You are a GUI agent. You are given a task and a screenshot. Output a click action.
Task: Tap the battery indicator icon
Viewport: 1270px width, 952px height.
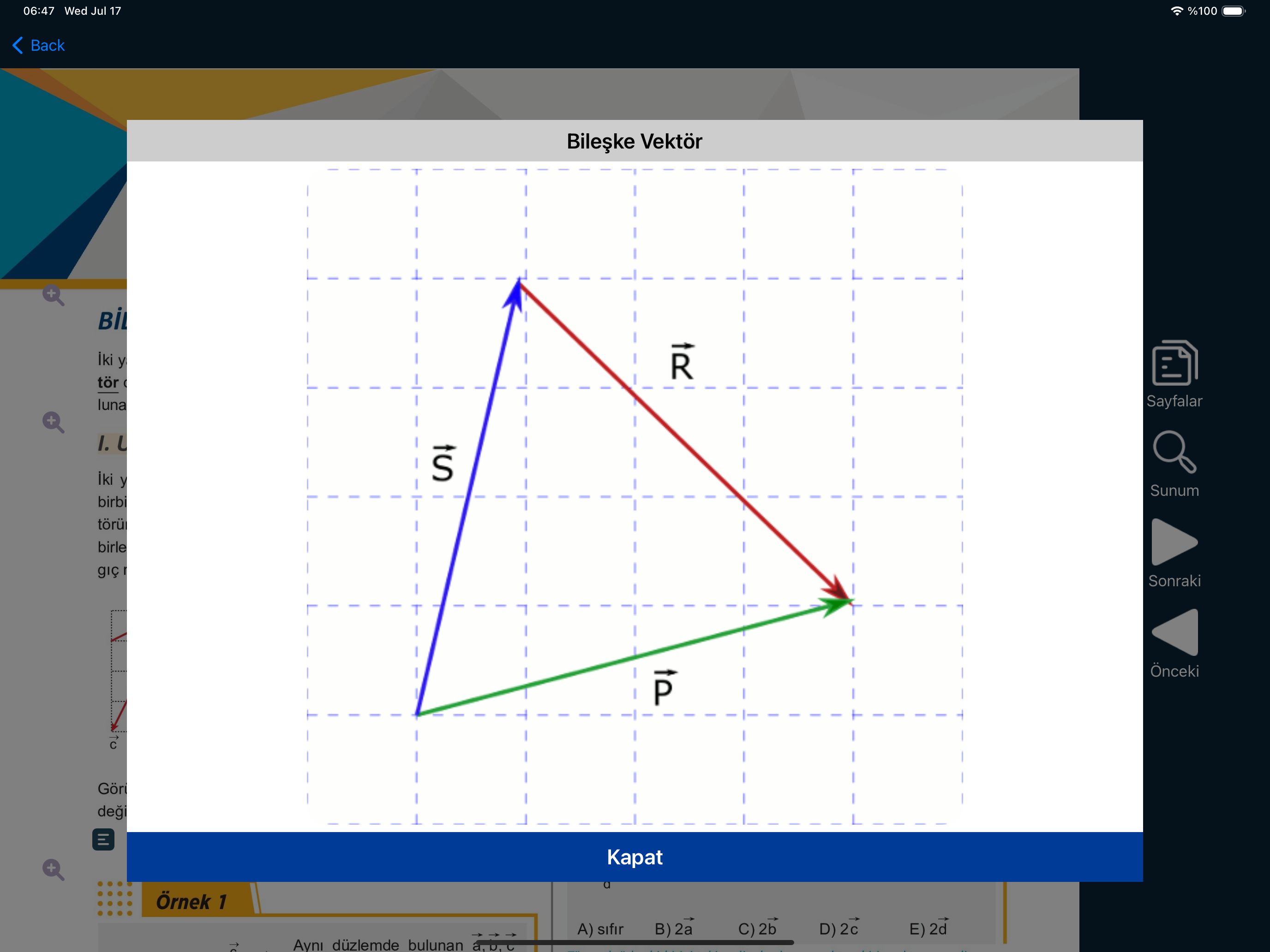pos(1234,11)
